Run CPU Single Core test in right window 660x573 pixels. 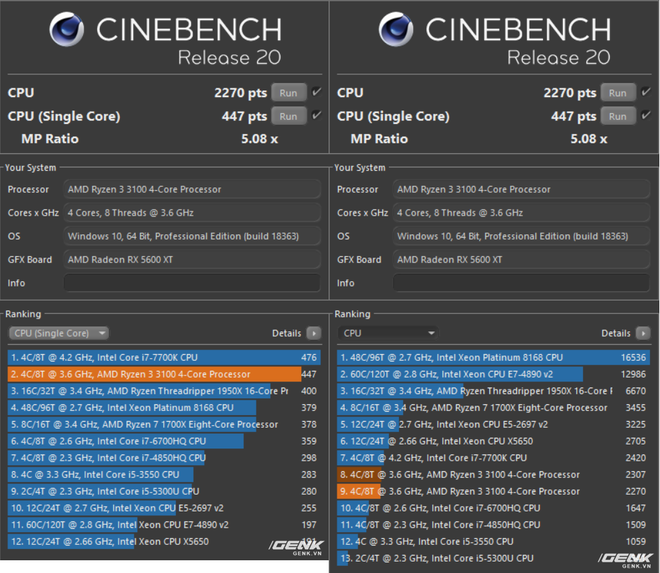coord(618,116)
